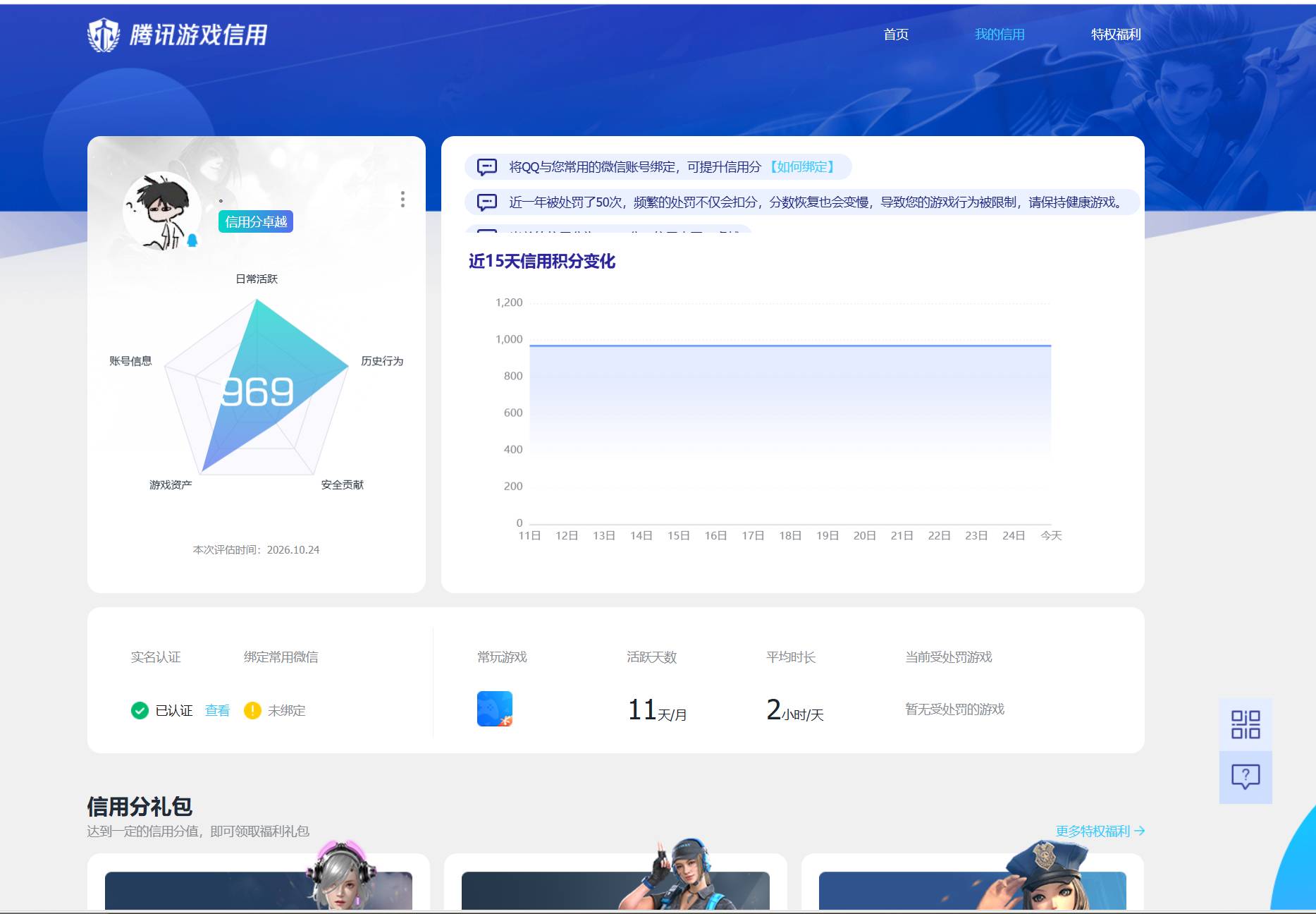Click the 2小时/天 average duration value

click(x=795, y=710)
